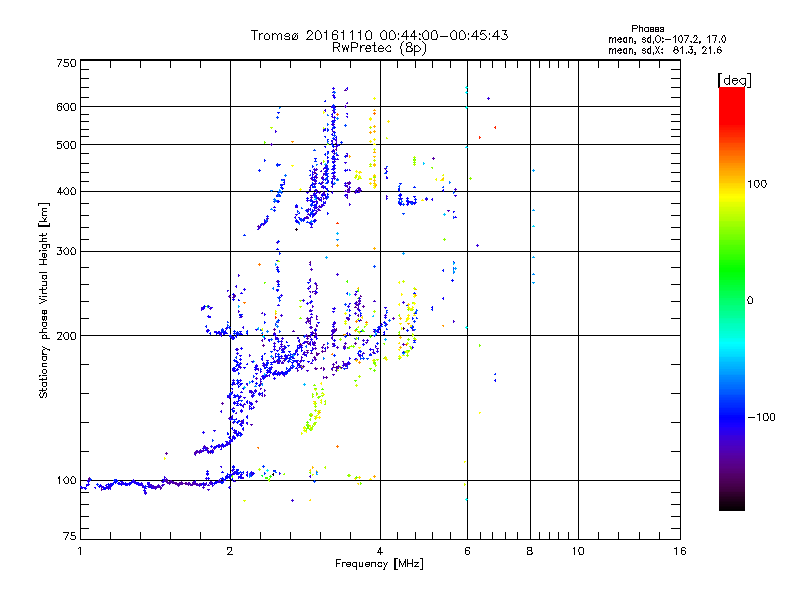Click the '8' frequency axis tick label
The image size is (800, 600).
(530, 551)
